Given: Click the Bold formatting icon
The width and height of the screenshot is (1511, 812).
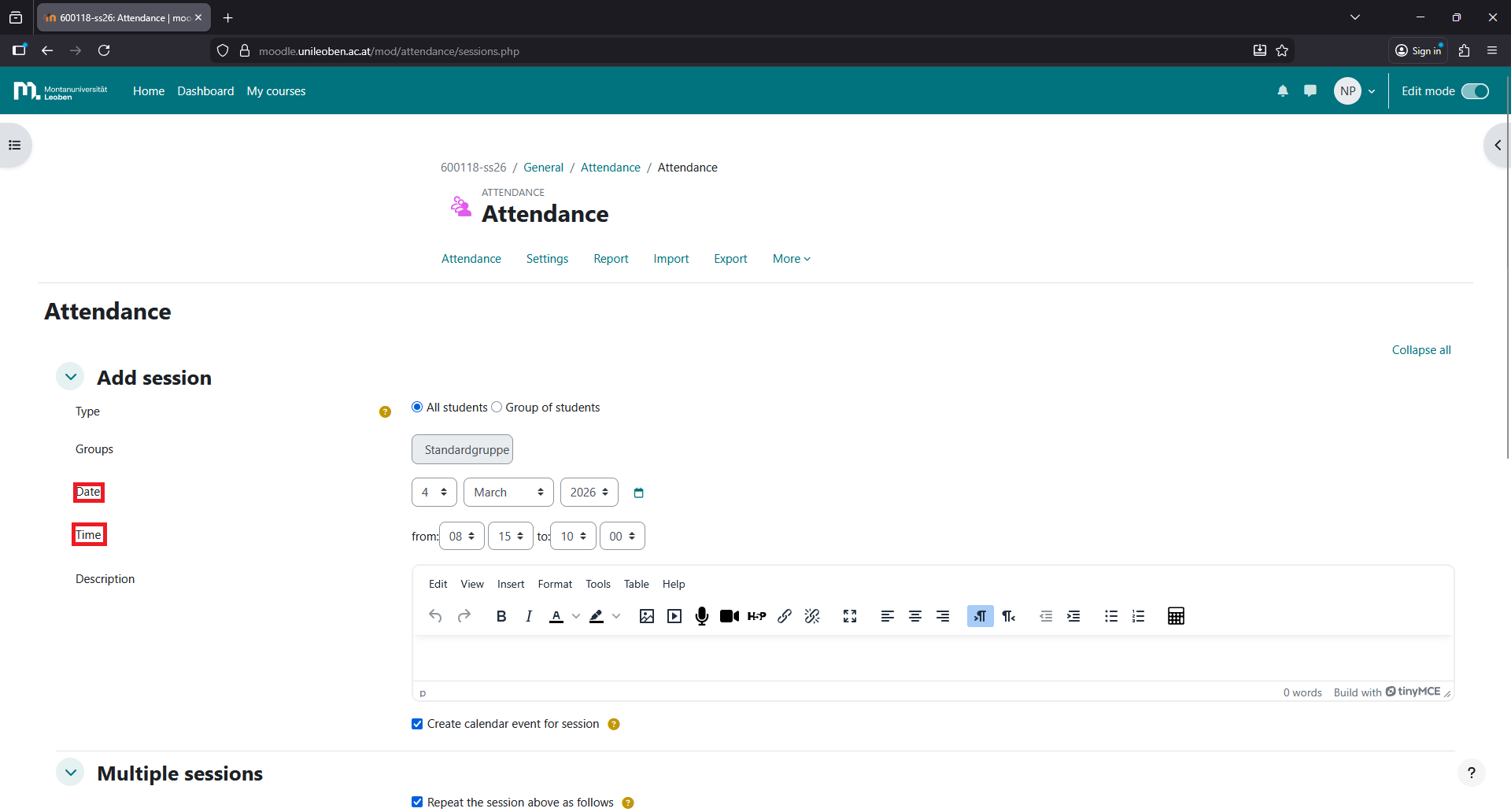Looking at the screenshot, I should click(501, 616).
